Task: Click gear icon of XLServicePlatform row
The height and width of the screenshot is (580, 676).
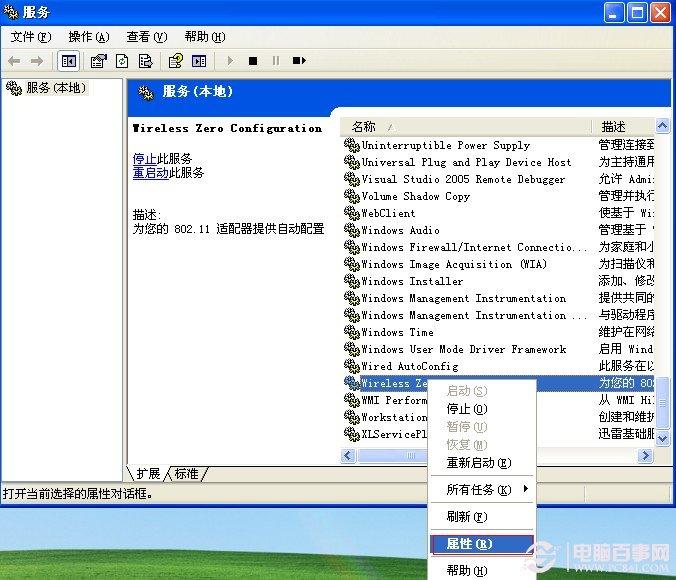Action: pos(352,434)
